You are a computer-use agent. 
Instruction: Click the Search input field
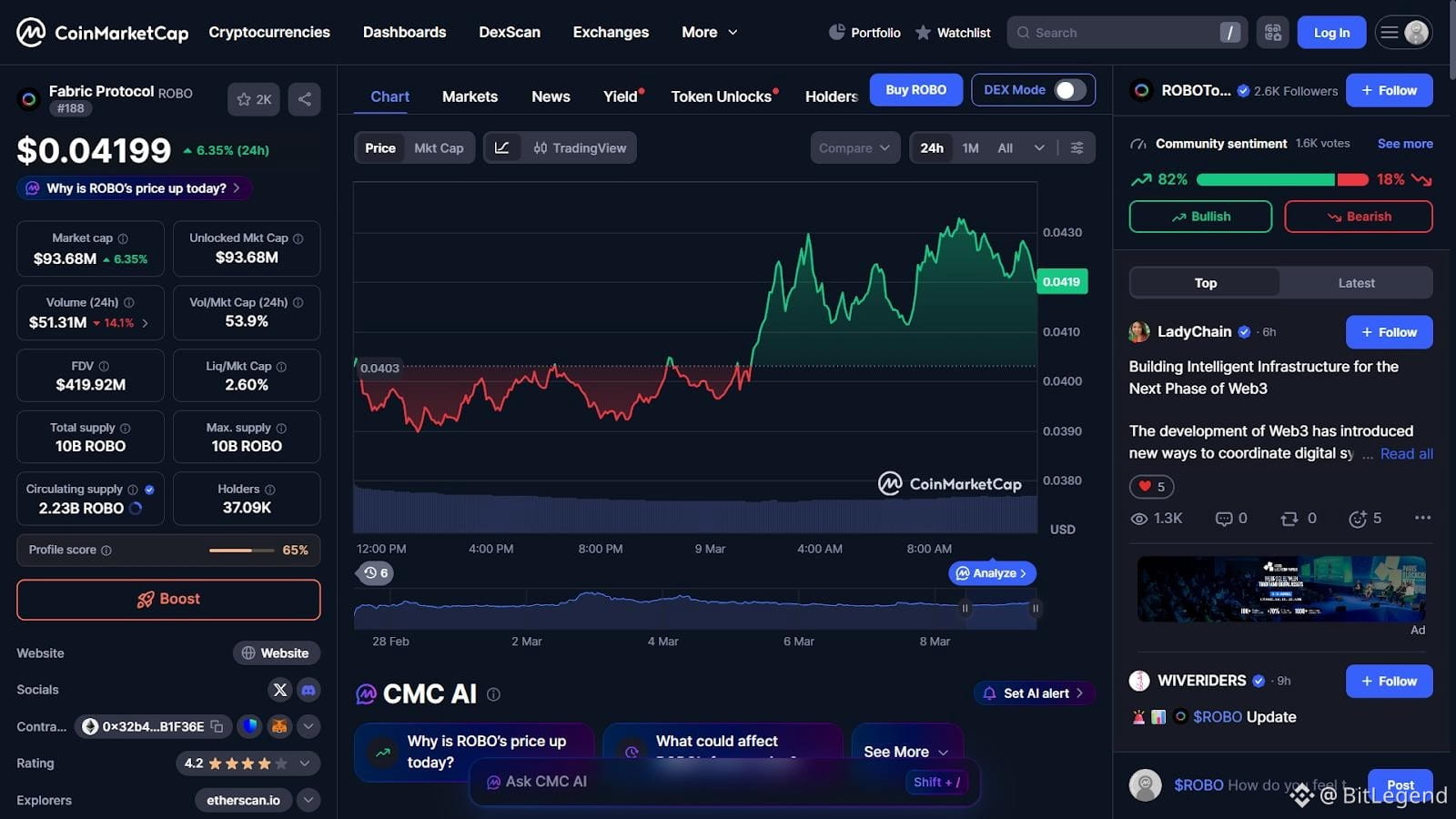coord(1127,33)
